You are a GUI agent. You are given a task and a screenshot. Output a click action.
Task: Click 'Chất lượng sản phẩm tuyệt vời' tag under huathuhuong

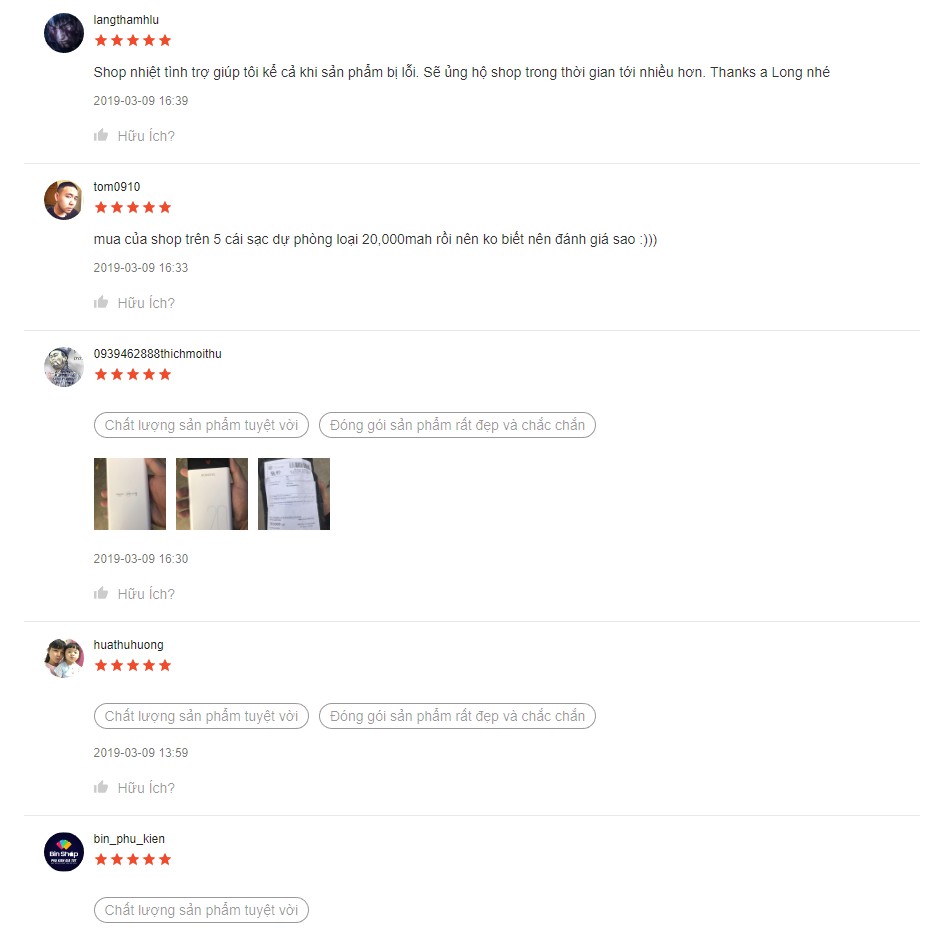[201, 716]
